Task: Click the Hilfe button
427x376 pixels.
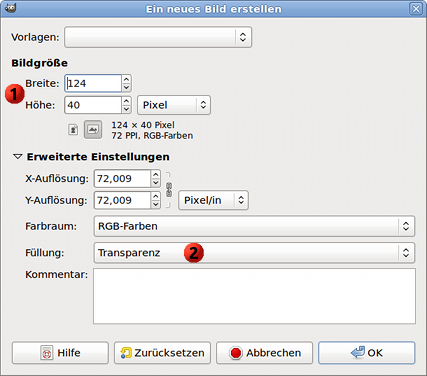Action: coord(60,353)
